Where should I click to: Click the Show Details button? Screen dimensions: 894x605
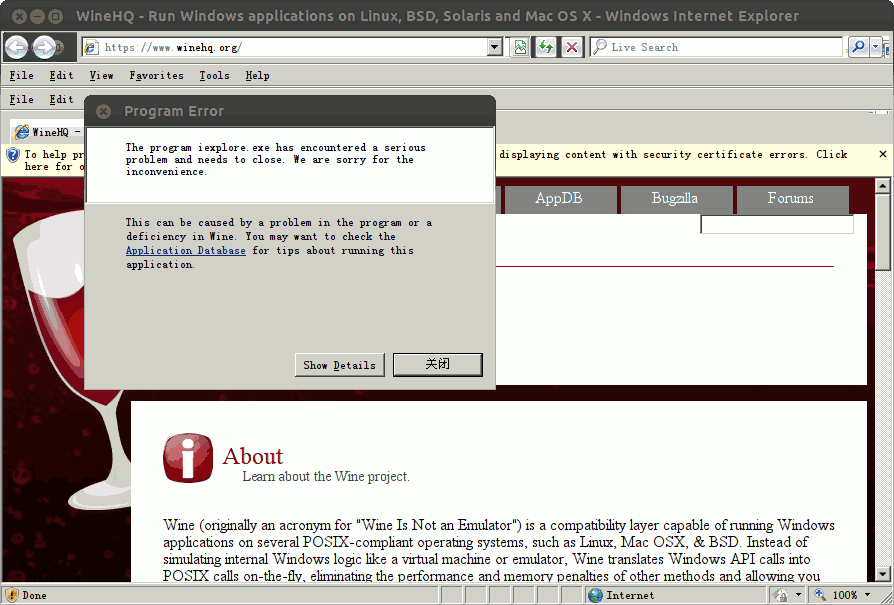tap(340, 365)
